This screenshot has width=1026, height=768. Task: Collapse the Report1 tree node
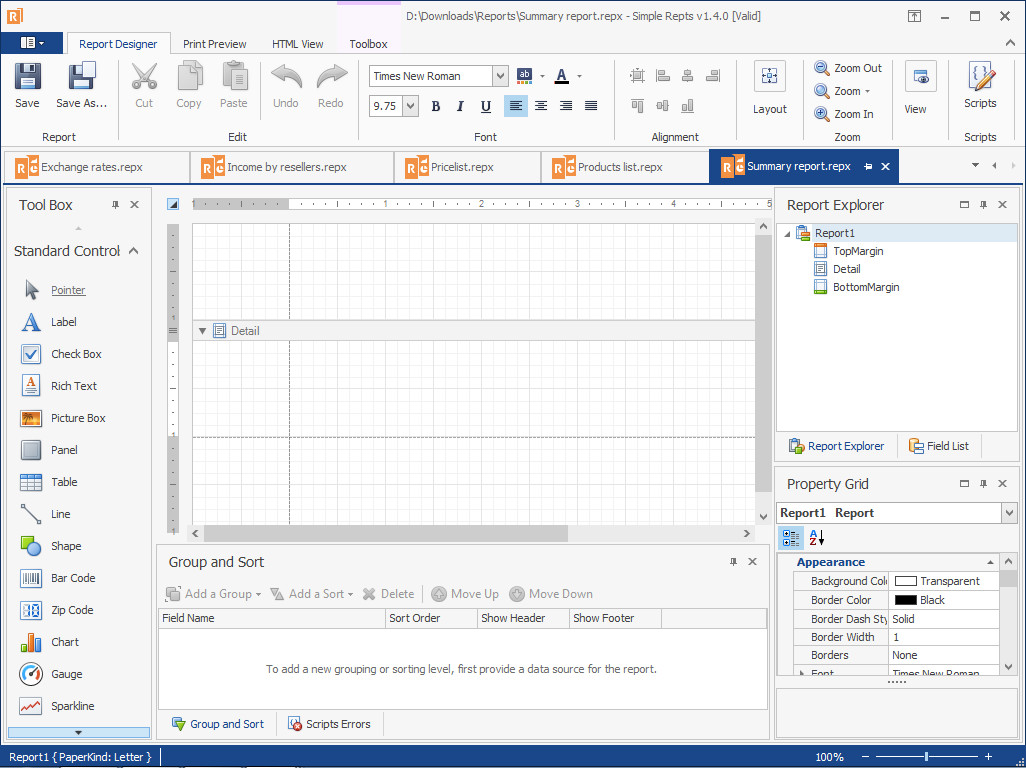pyautogui.click(x=787, y=234)
